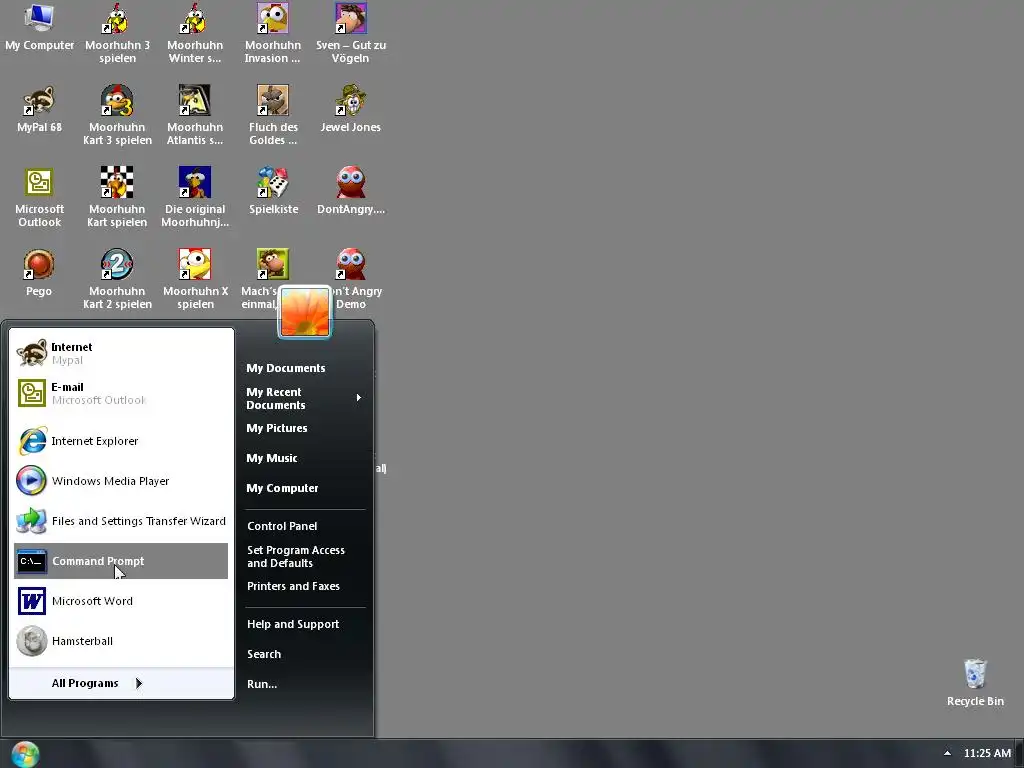Open Internet Mypal from Start menu

click(x=121, y=353)
